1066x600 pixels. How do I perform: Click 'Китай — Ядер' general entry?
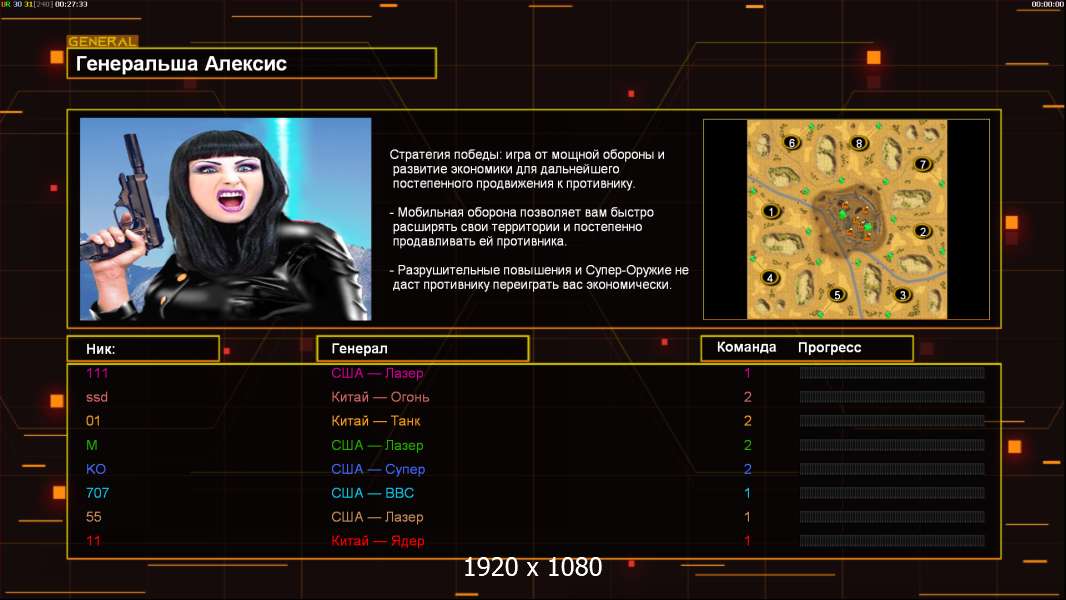pyautogui.click(x=378, y=541)
